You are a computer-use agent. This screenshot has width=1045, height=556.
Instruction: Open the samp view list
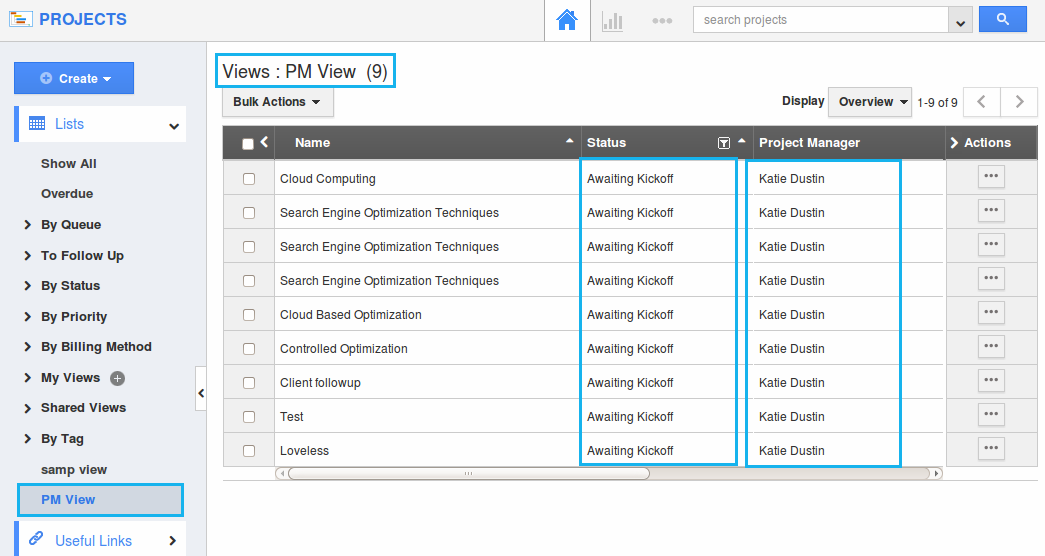(x=74, y=469)
